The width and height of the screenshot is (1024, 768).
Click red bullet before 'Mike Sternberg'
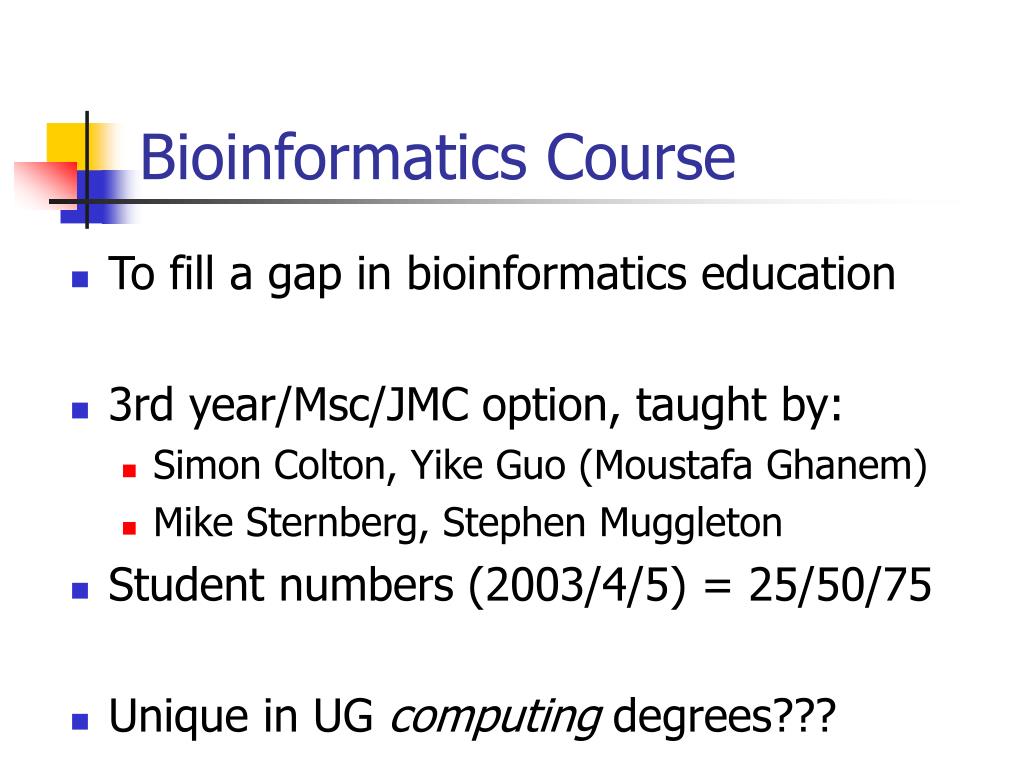tap(129, 527)
